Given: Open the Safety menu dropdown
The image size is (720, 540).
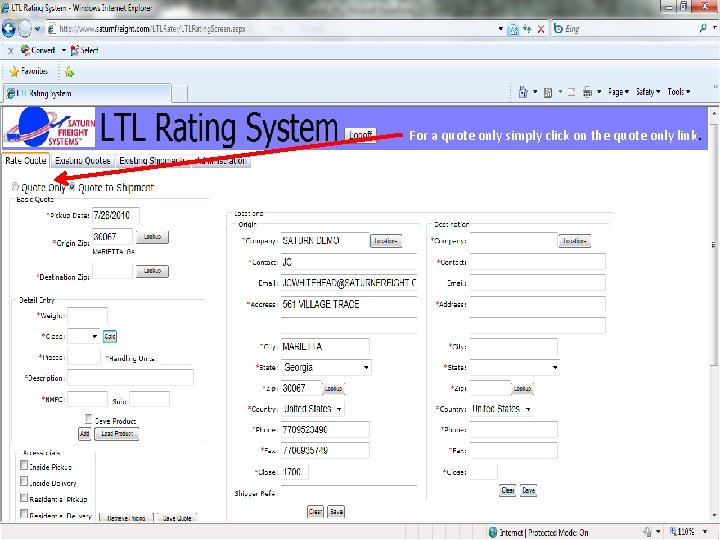Looking at the screenshot, I should point(648,92).
